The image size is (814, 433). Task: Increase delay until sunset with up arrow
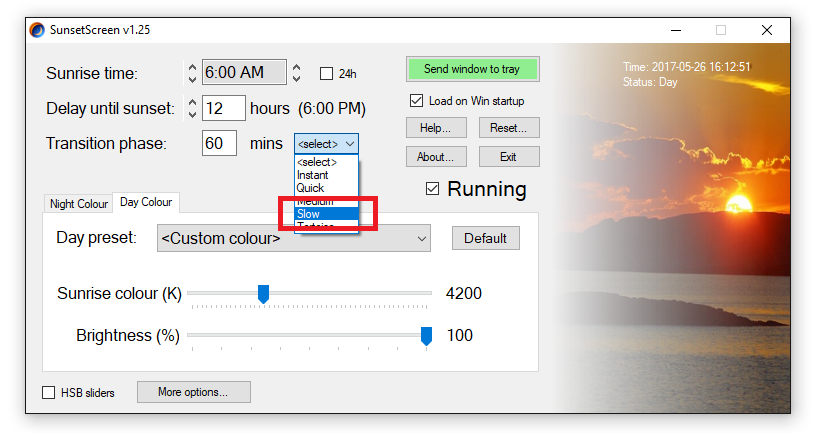pos(192,102)
